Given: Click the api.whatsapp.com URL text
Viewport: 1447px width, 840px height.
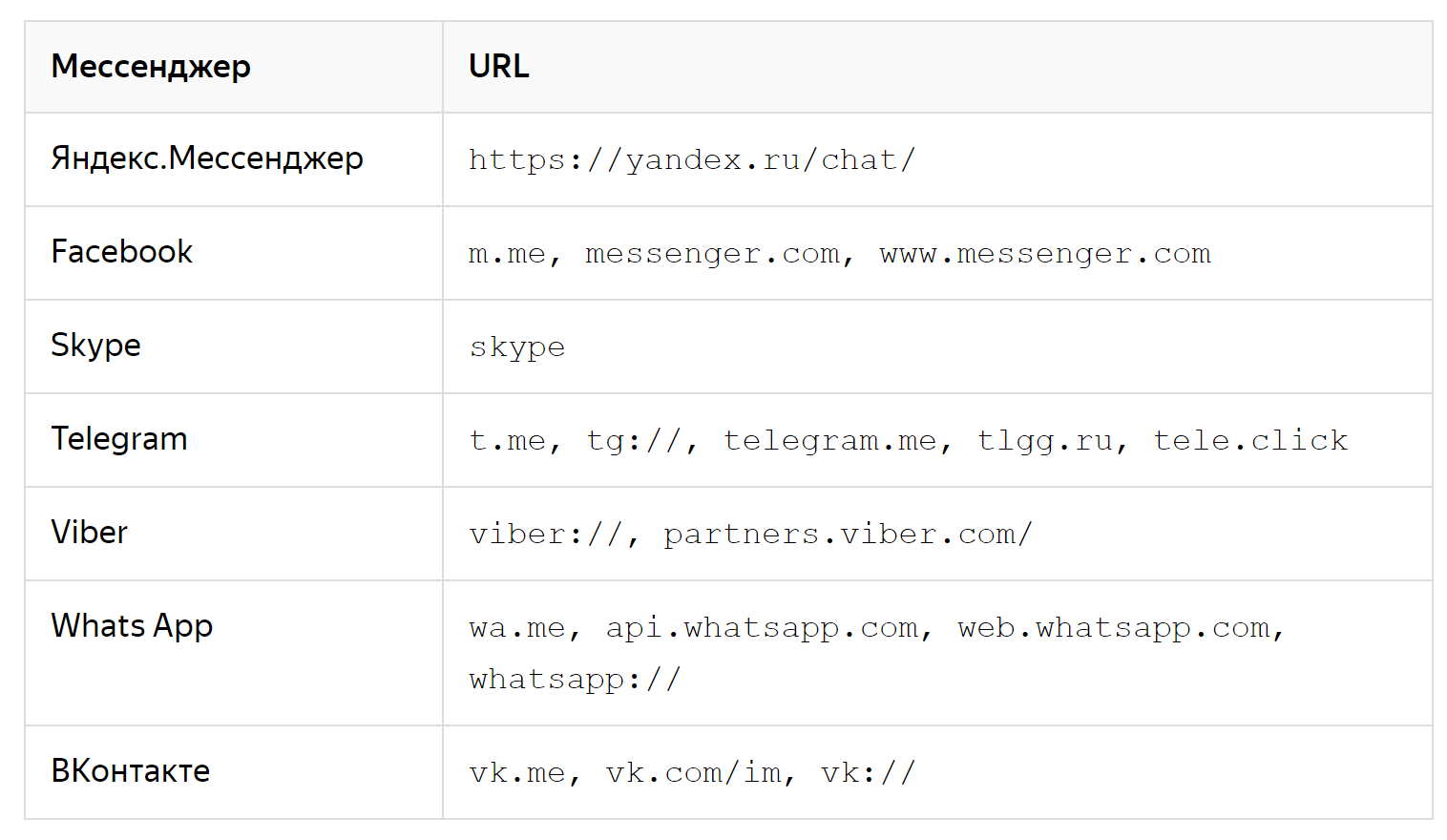Looking at the screenshot, I should click(x=762, y=628).
